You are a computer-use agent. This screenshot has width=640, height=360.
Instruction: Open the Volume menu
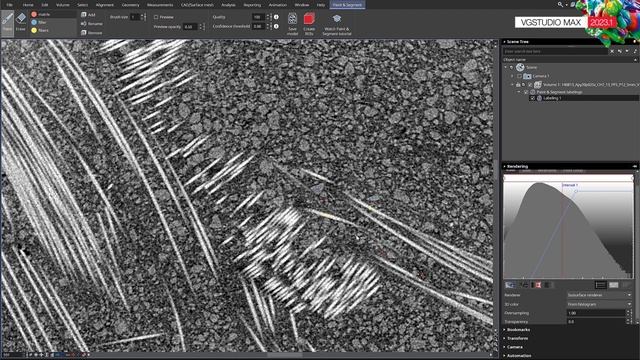pyautogui.click(x=62, y=5)
